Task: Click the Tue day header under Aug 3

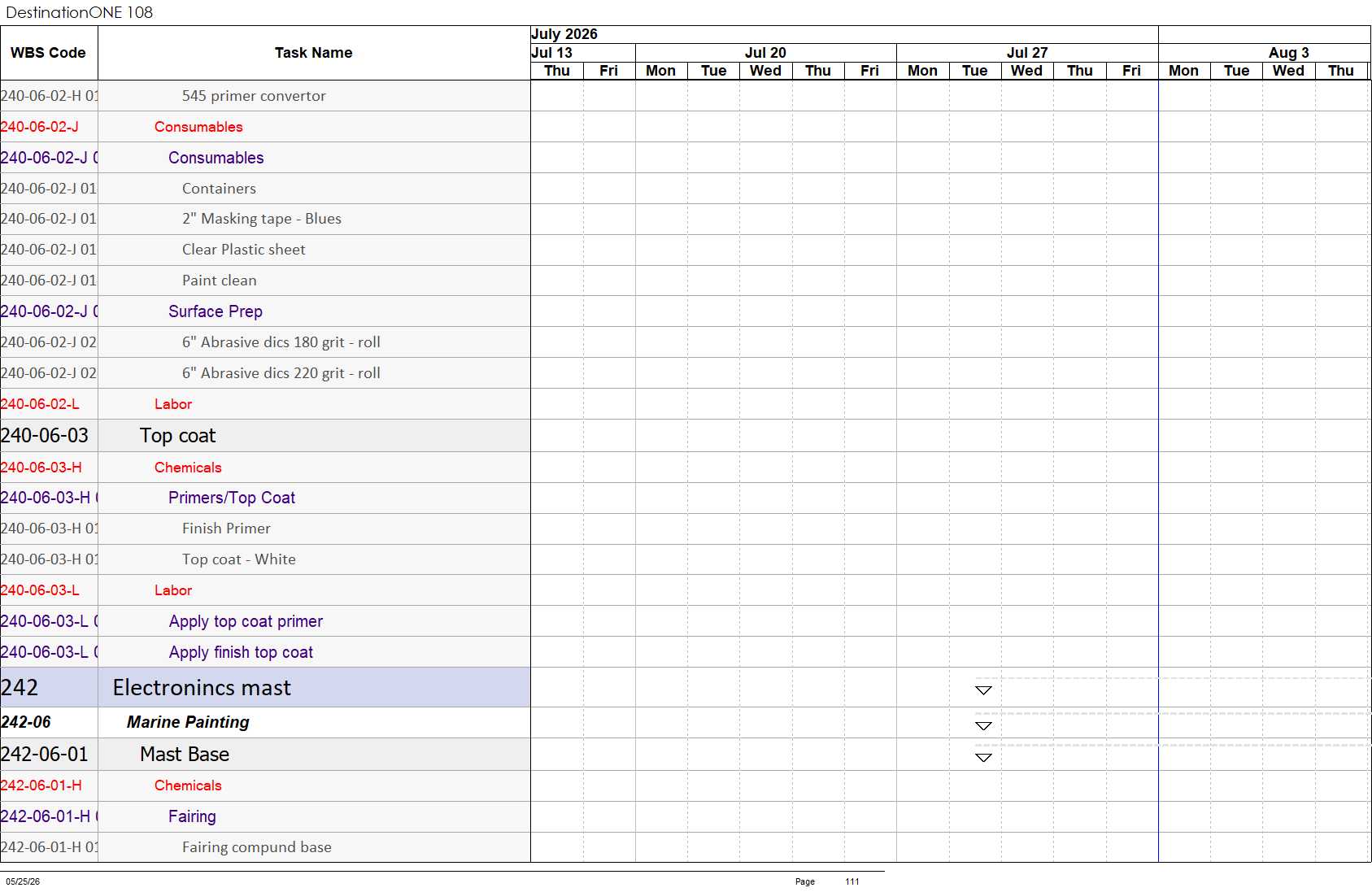Action: (x=1236, y=71)
